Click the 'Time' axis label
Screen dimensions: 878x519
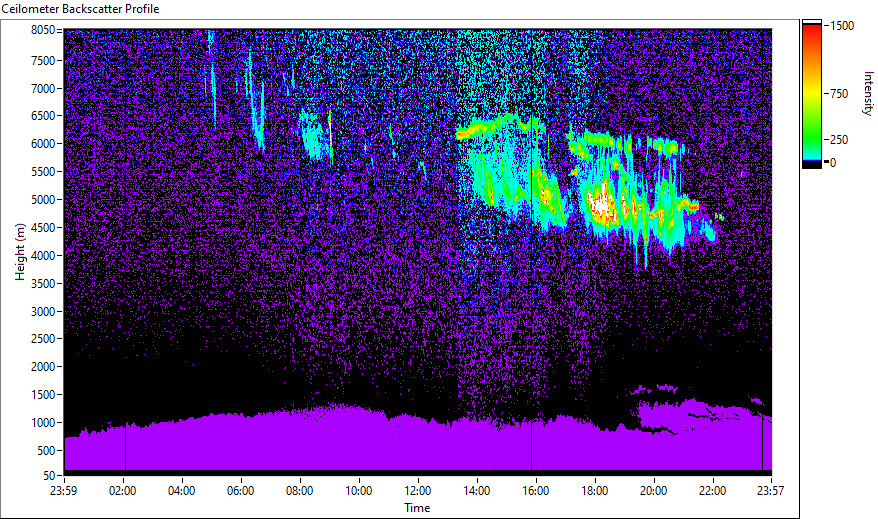click(417, 508)
